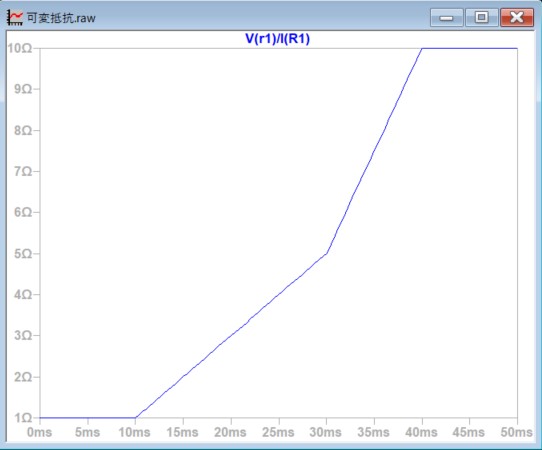Select the V(r1)/I(R1) trace label
542x450 pixels.
point(277,38)
